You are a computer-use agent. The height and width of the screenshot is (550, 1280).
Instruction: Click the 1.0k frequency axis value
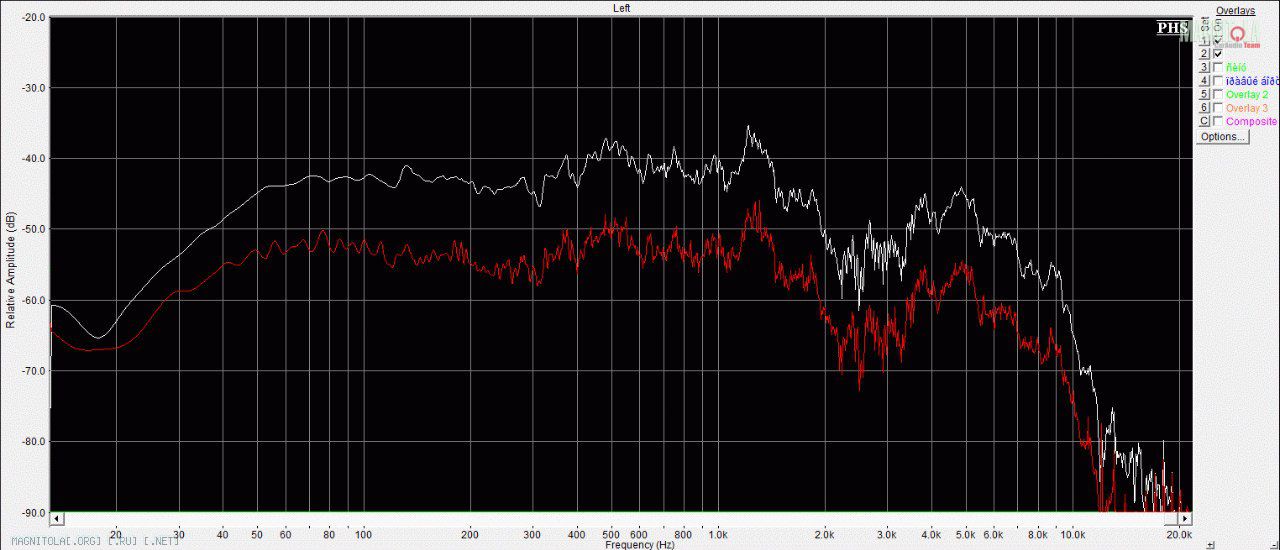click(717, 534)
